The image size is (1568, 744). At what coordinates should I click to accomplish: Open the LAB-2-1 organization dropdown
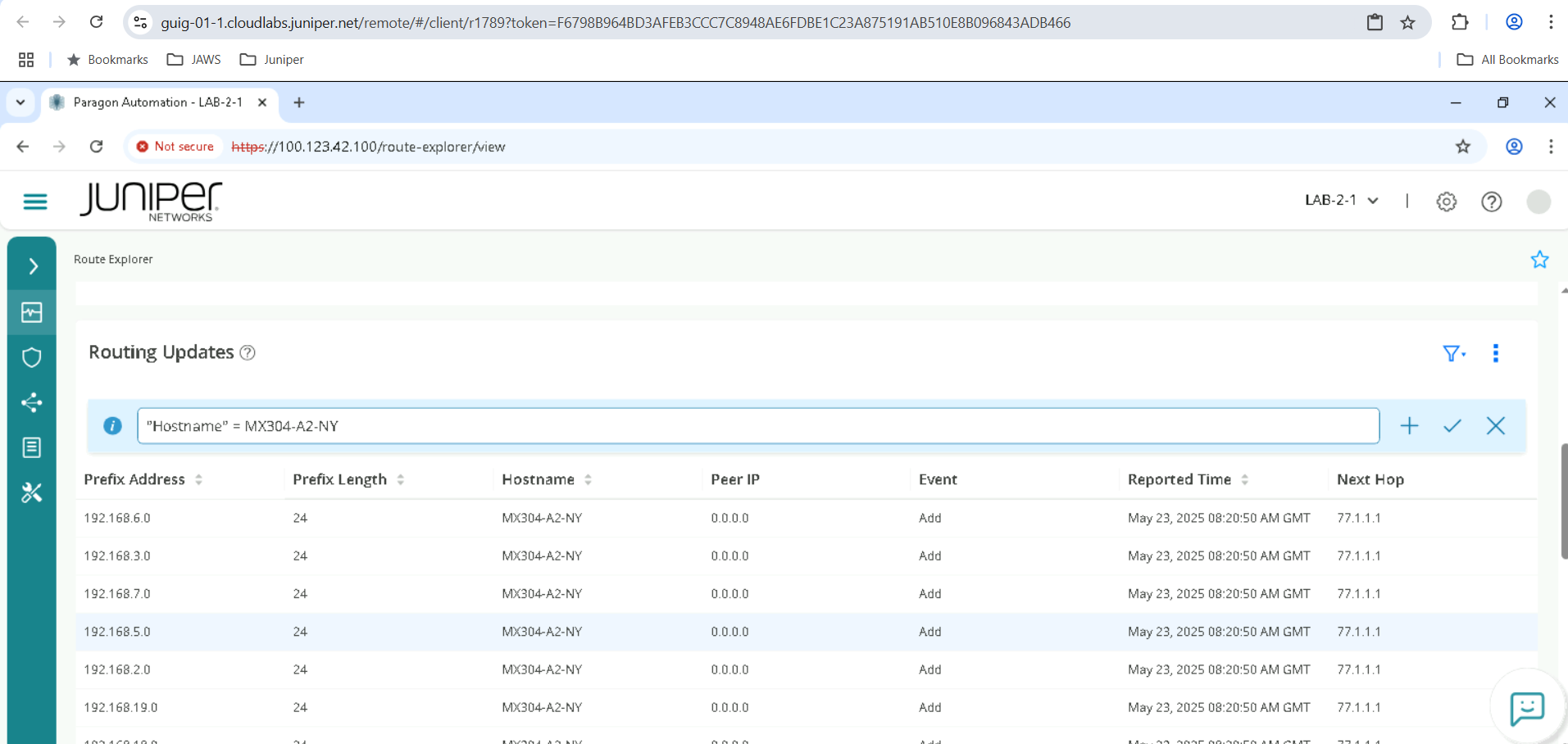1341,201
